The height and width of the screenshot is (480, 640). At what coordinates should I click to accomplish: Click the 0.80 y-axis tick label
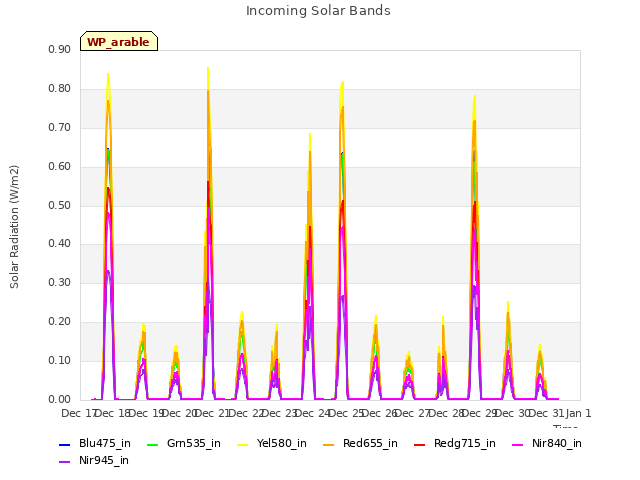point(60,89)
